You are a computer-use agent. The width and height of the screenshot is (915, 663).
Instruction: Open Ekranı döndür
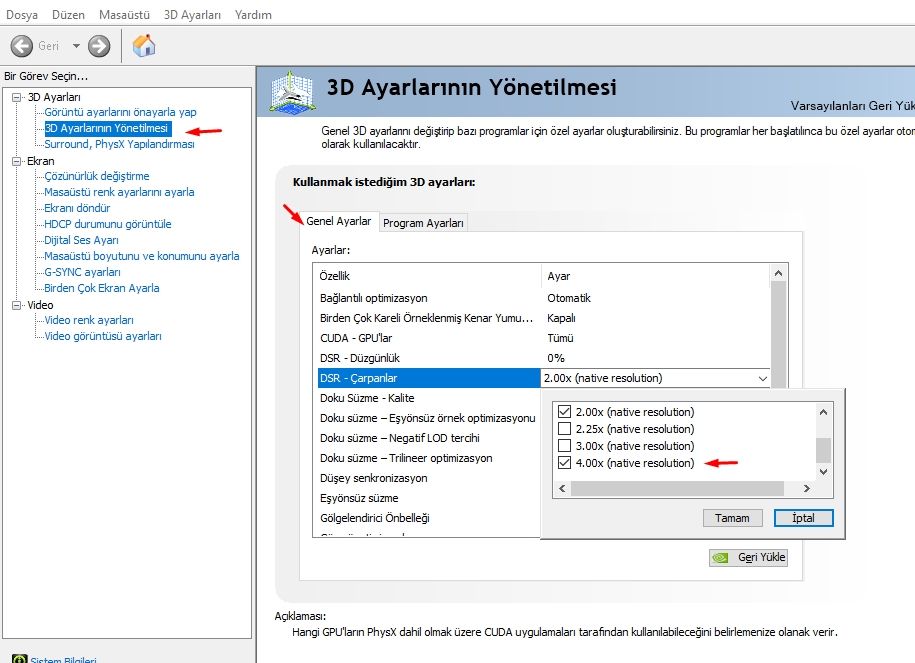(x=77, y=208)
